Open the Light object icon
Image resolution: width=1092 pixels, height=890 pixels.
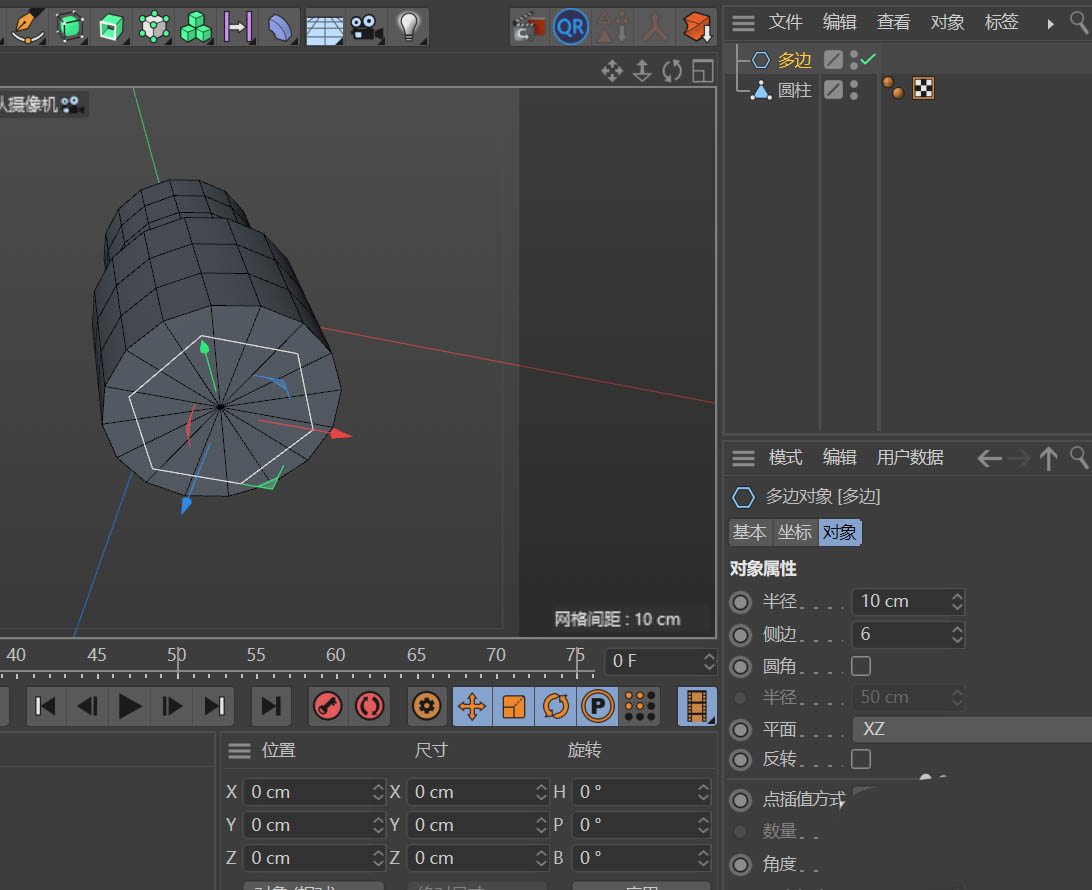[x=407, y=27]
